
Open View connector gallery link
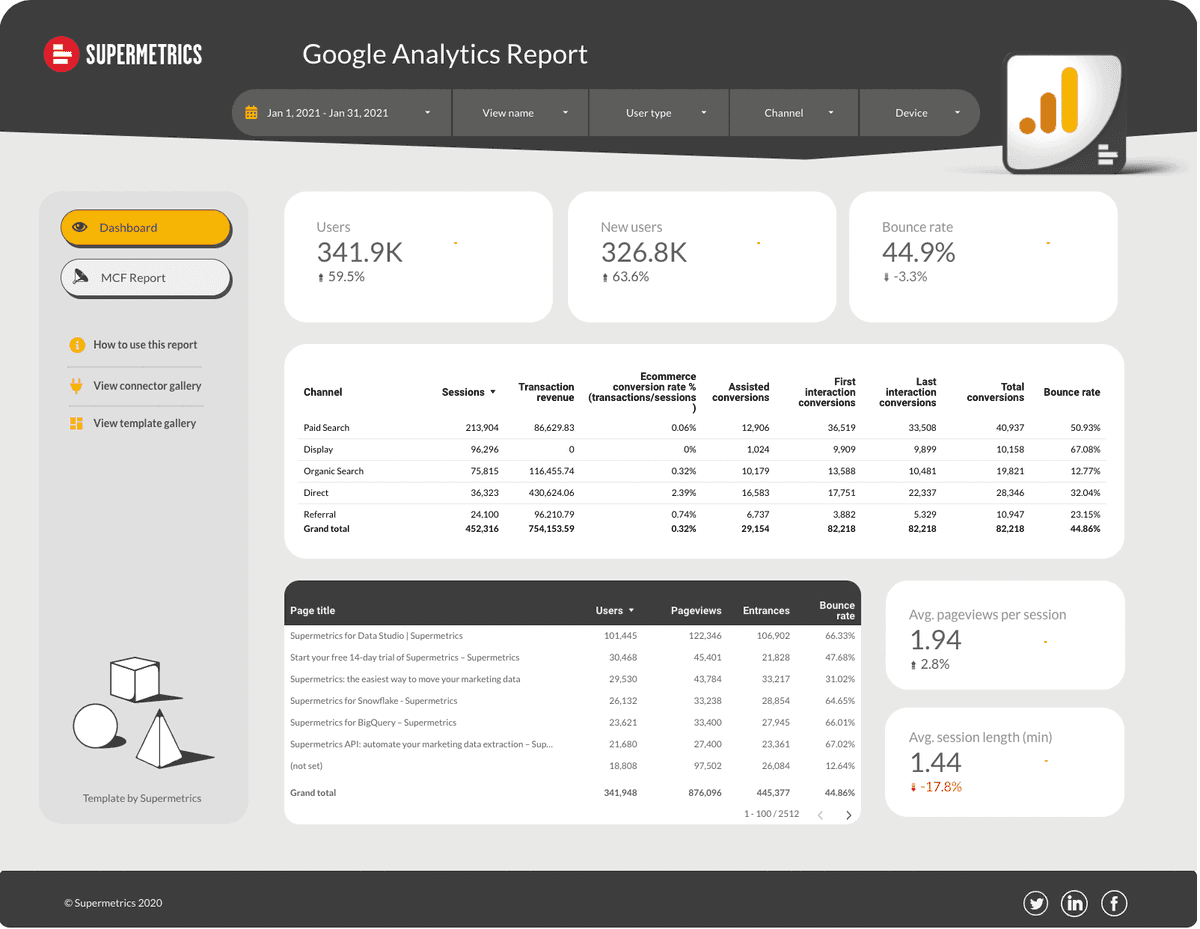click(147, 386)
